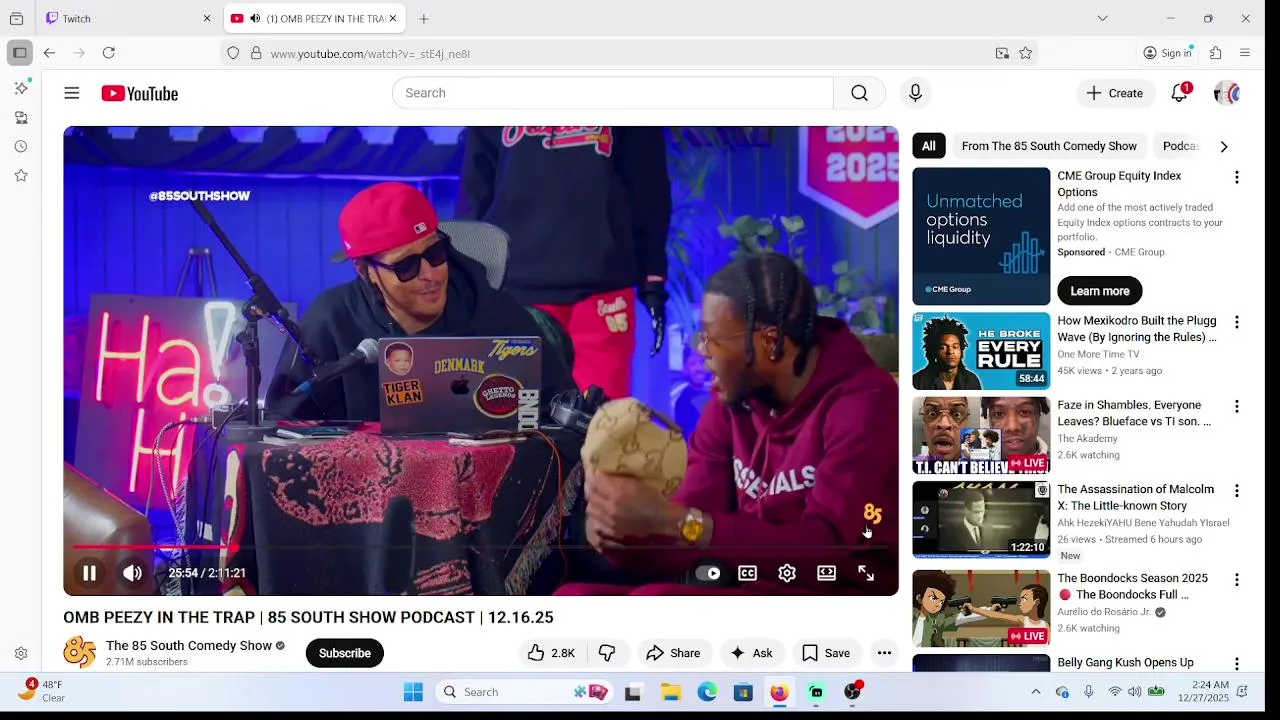The image size is (1280, 720).
Task: Show more filter chips with arrow
Action: (1224, 146)
